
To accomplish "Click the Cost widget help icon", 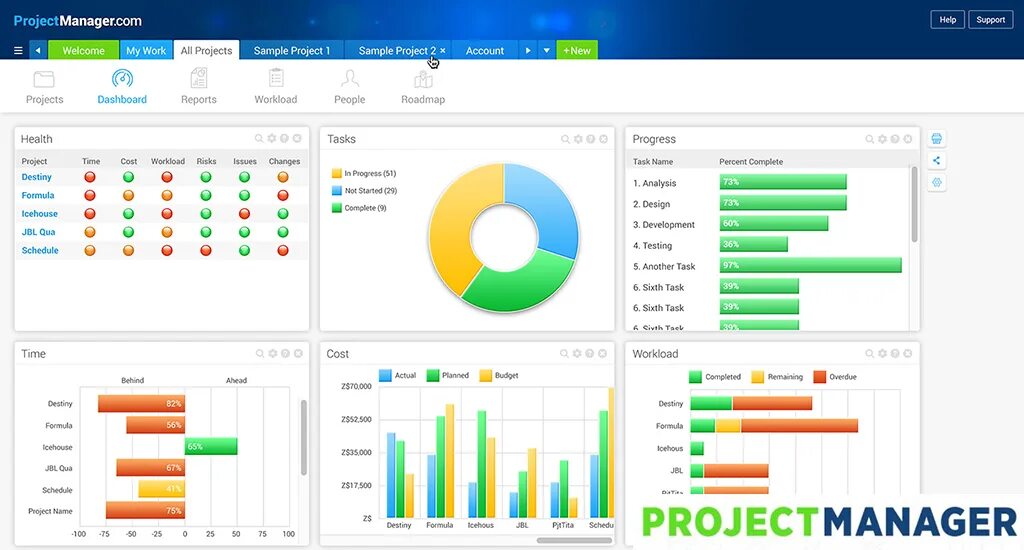I will (x=590, y=353).
